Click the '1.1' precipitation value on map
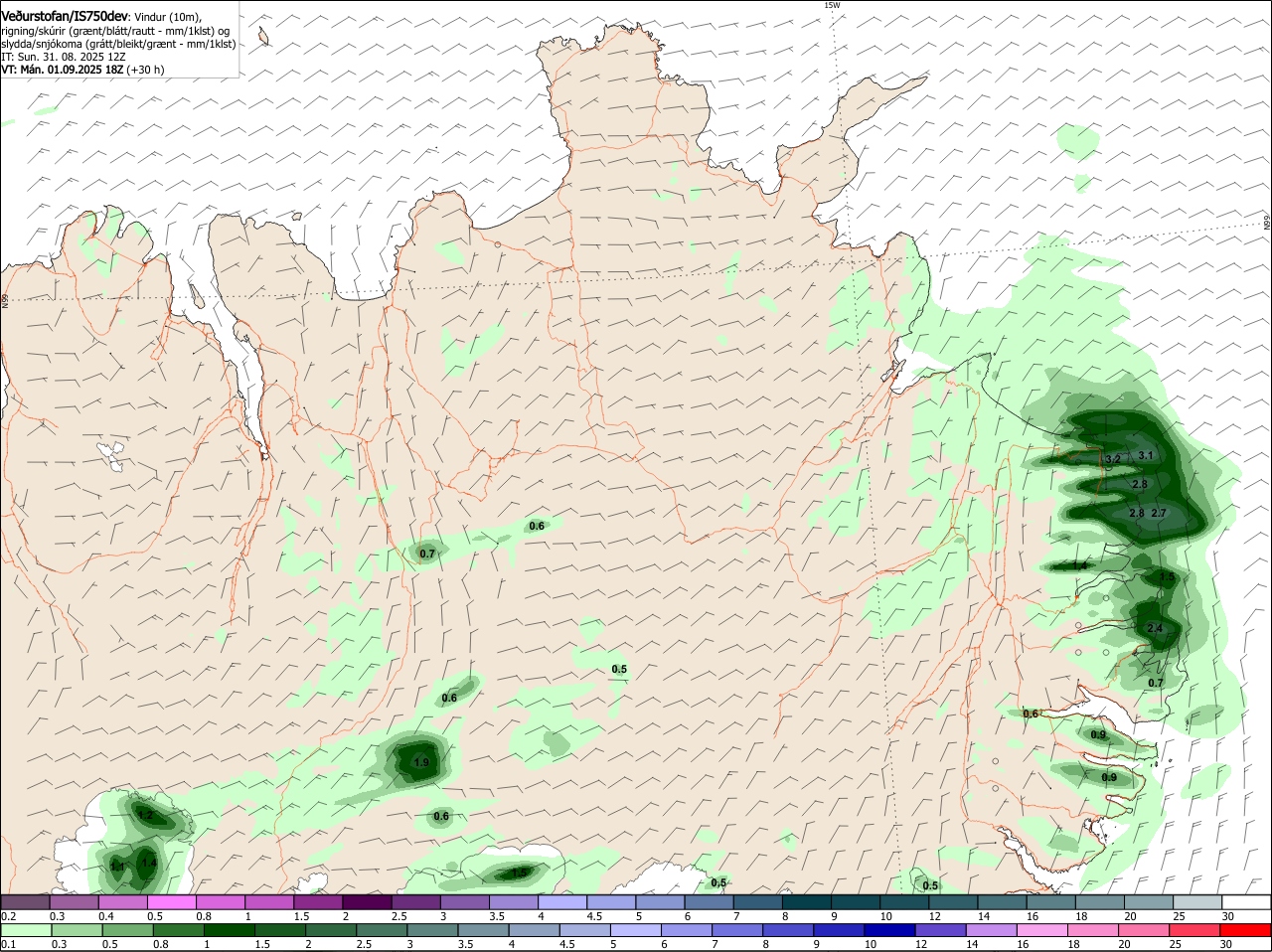 pos(117,867)
